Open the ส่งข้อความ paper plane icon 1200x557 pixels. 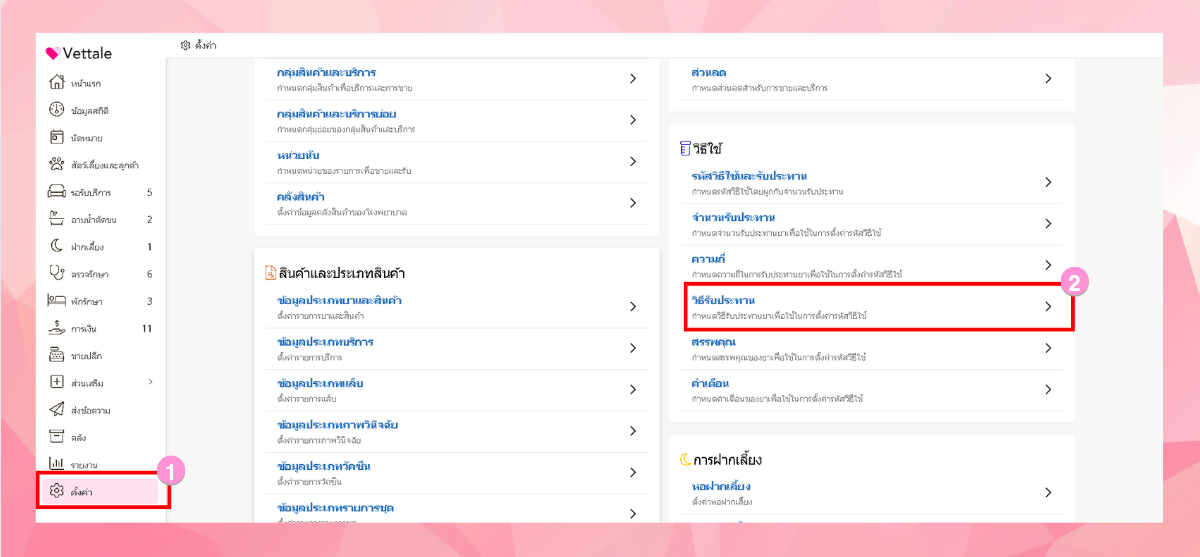point(57,410)
